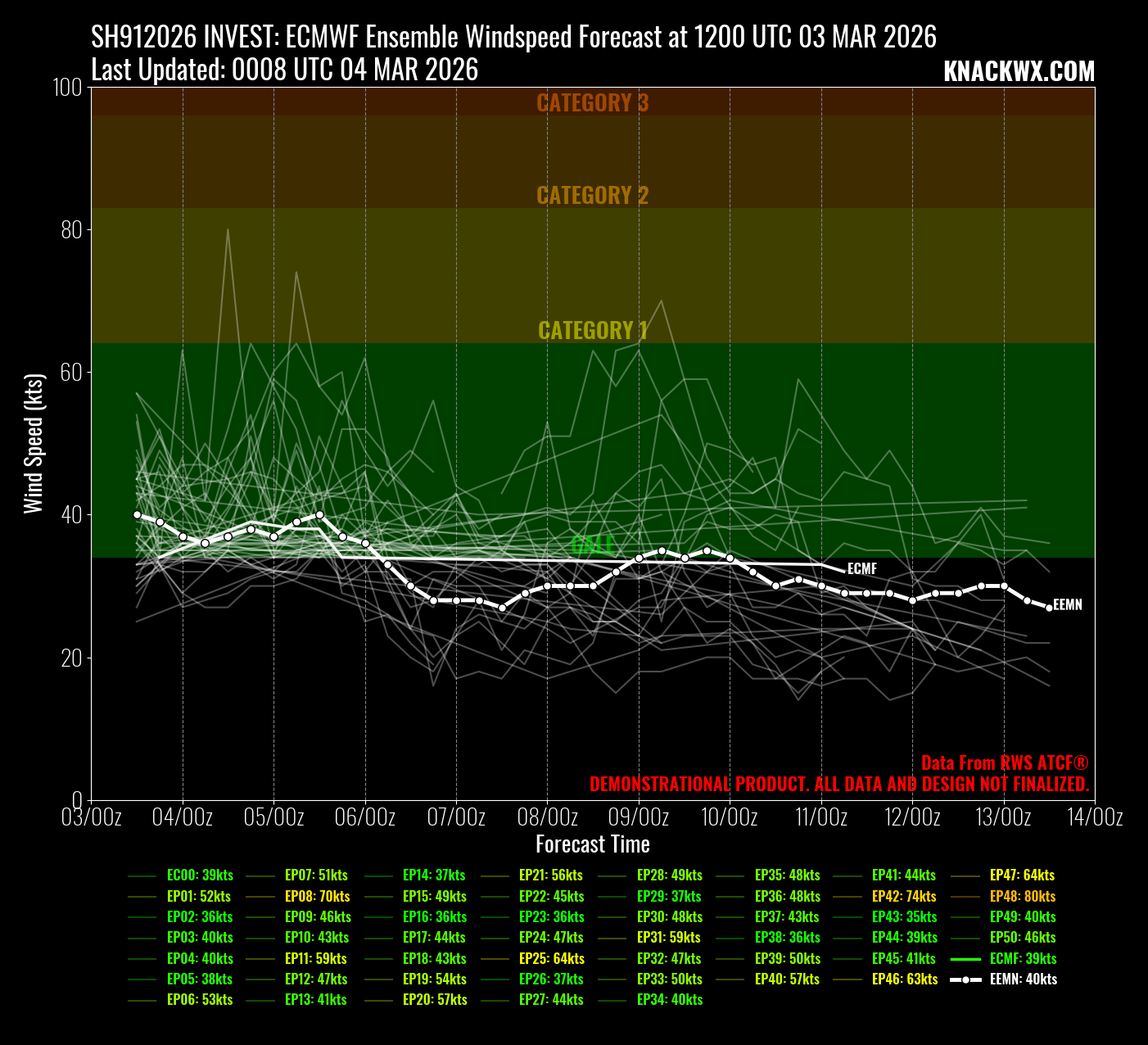Image resolution: width=1148 pixels, height=1045 pixels.
Task: Select the EP42: 74kts legend entry
Action: 904,896
